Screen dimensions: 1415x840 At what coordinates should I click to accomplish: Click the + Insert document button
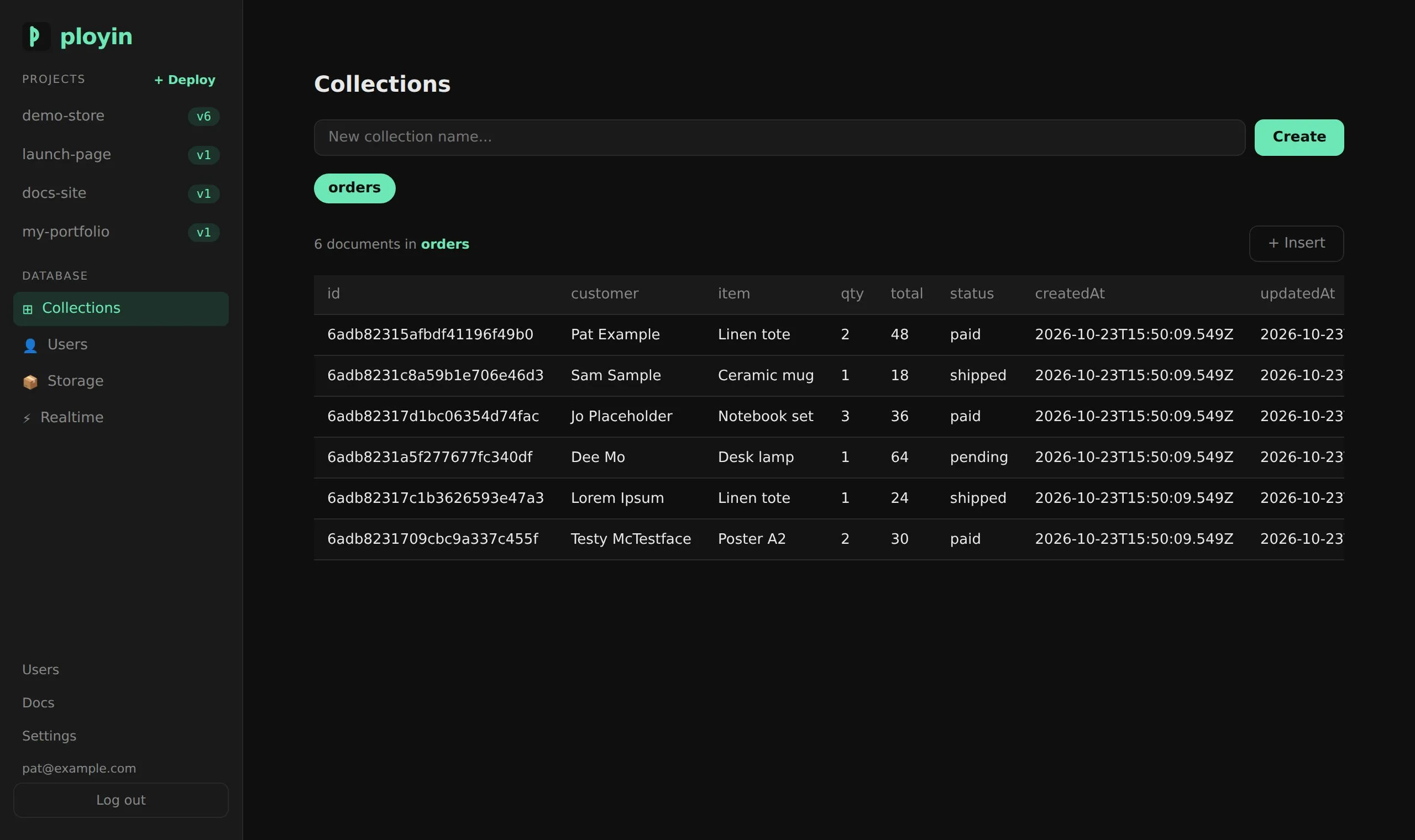[x=1296, y=243]
